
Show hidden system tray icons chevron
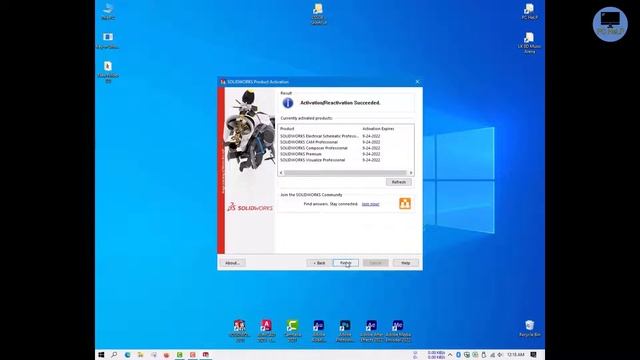click(450, 355)
